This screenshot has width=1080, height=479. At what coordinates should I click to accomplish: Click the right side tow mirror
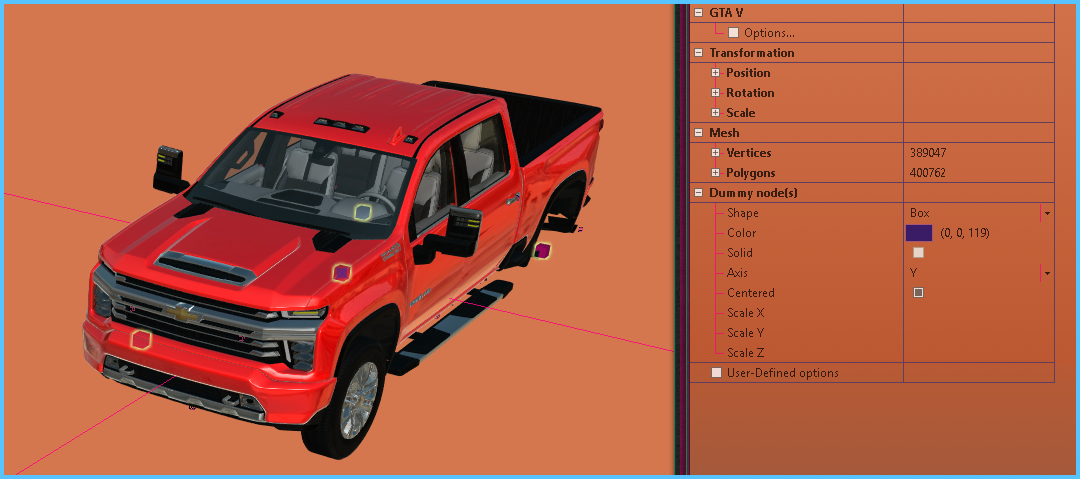pos(464,232)
